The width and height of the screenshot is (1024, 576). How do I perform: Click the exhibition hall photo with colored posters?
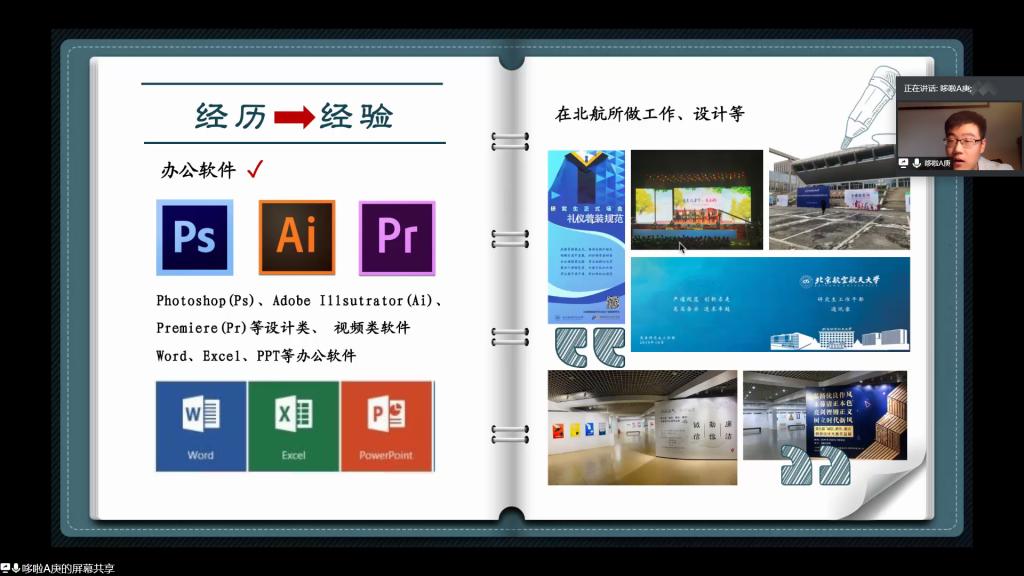tap(643, 428)
